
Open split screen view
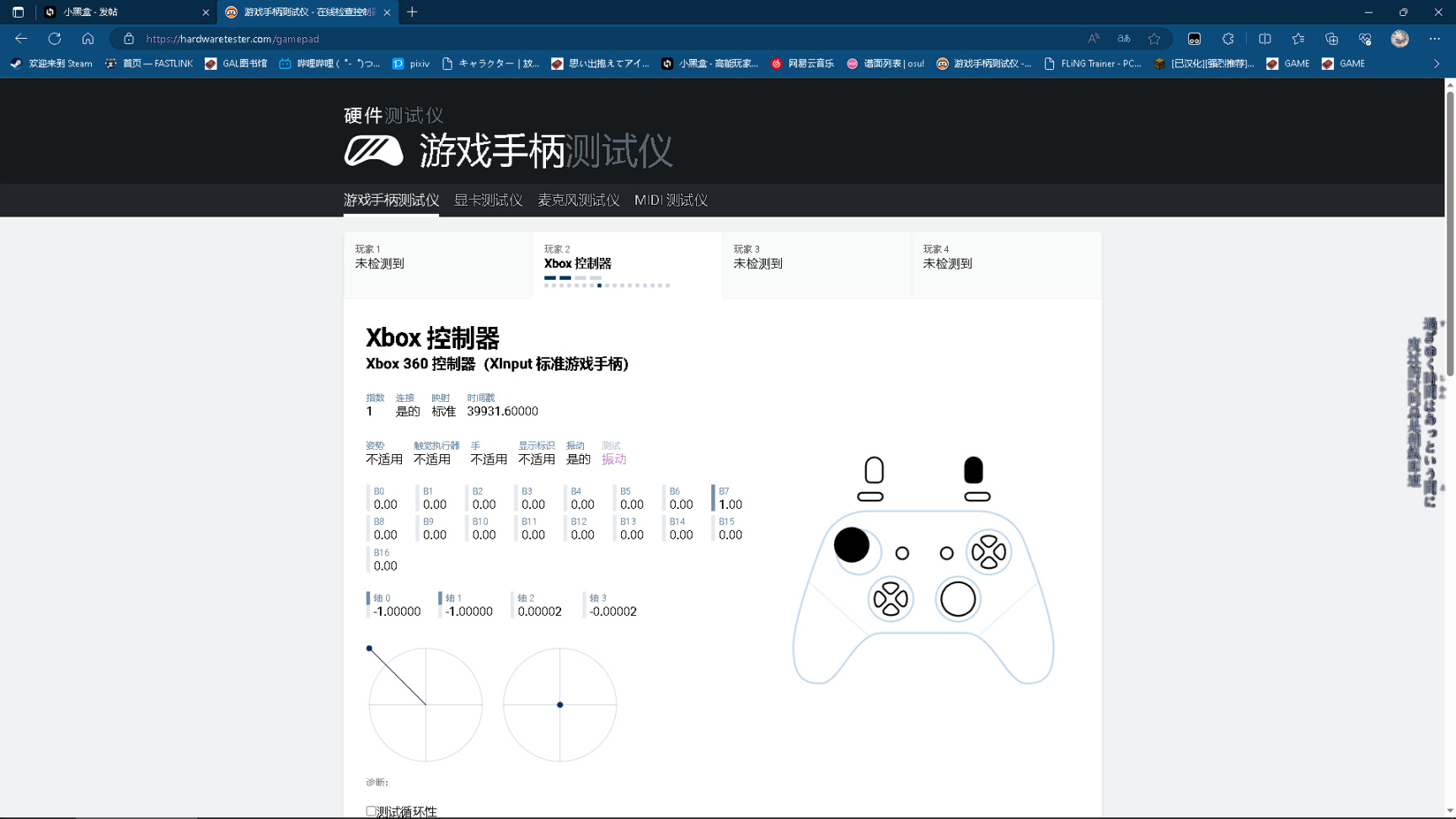1265,39
